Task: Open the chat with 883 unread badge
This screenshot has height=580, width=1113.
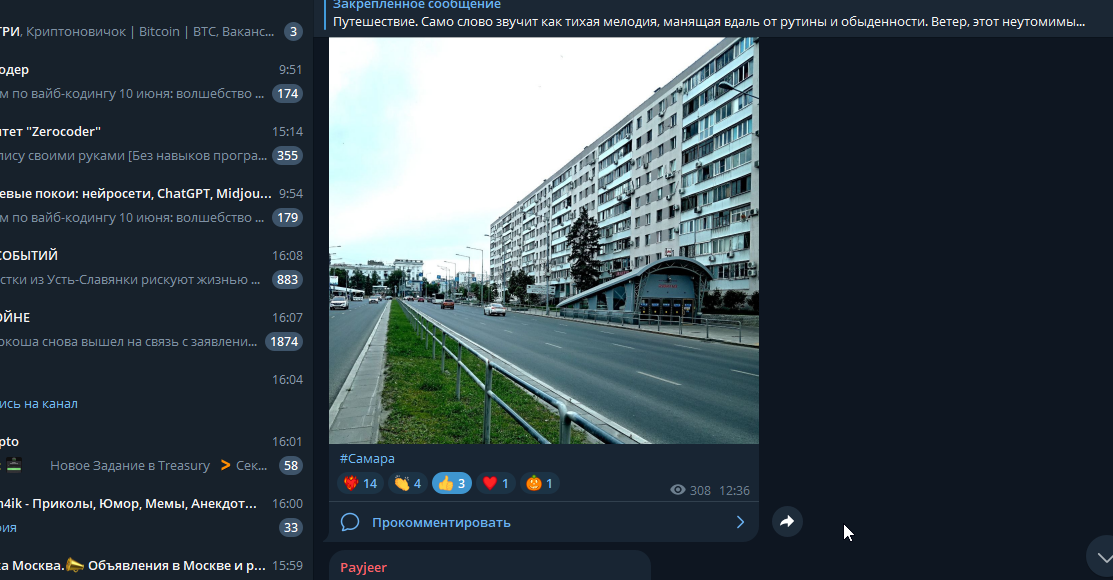Action: tap(153, 268)
